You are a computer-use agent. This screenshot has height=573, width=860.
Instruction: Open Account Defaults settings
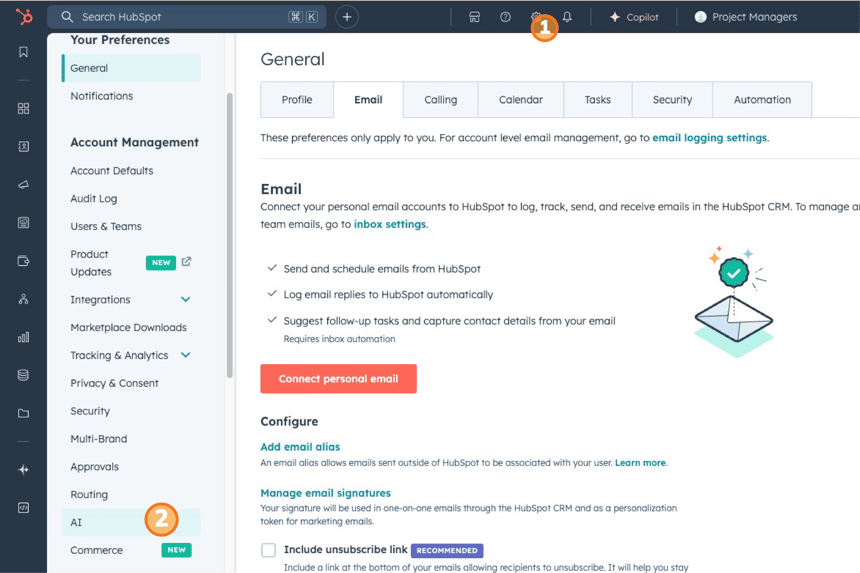coord(112,171)
